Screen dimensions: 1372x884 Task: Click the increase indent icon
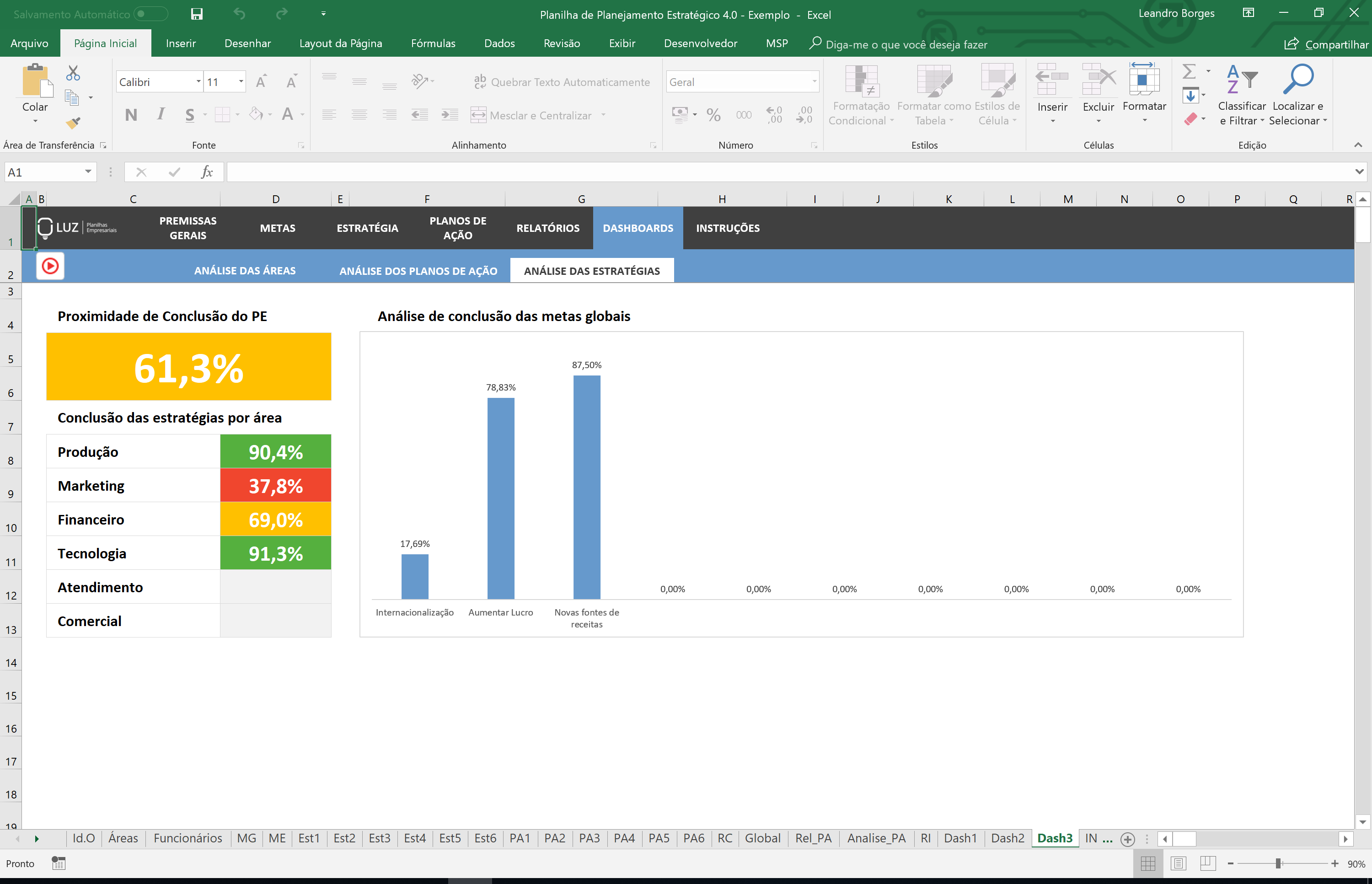[450, 115]
